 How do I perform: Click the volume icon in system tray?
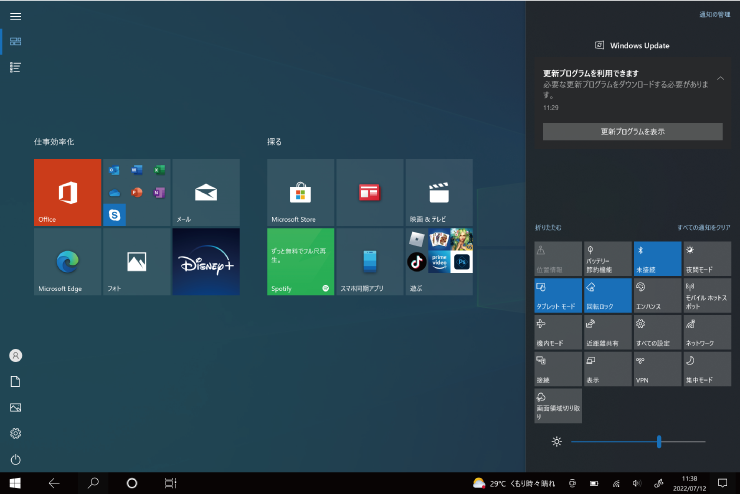(x=637, y=483)
